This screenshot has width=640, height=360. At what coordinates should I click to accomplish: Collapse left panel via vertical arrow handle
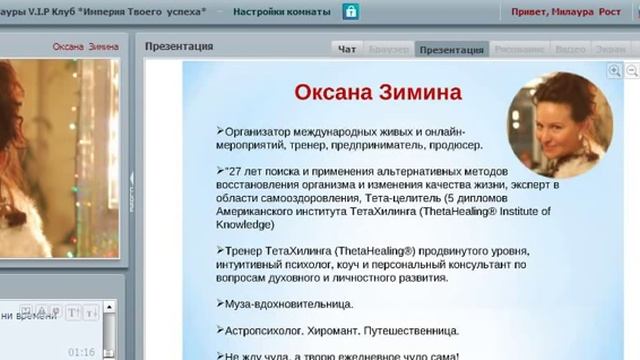pos(131,192)
